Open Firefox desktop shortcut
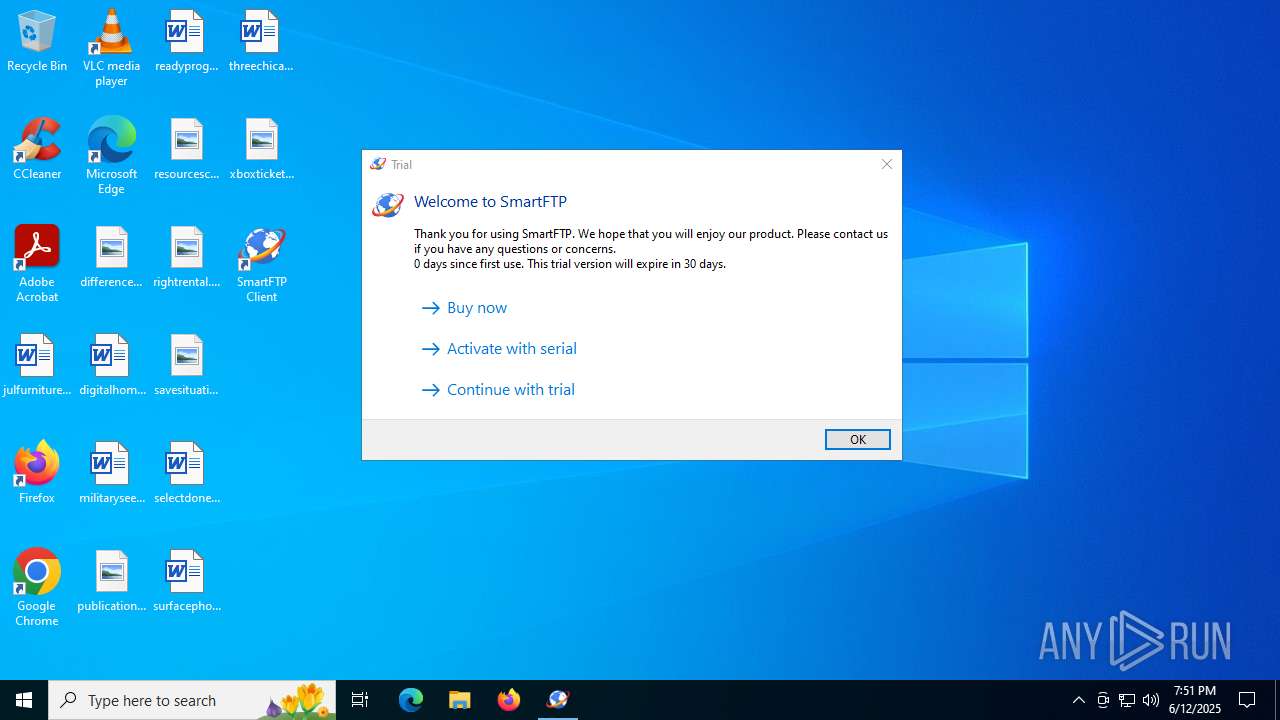 (37, 472)
